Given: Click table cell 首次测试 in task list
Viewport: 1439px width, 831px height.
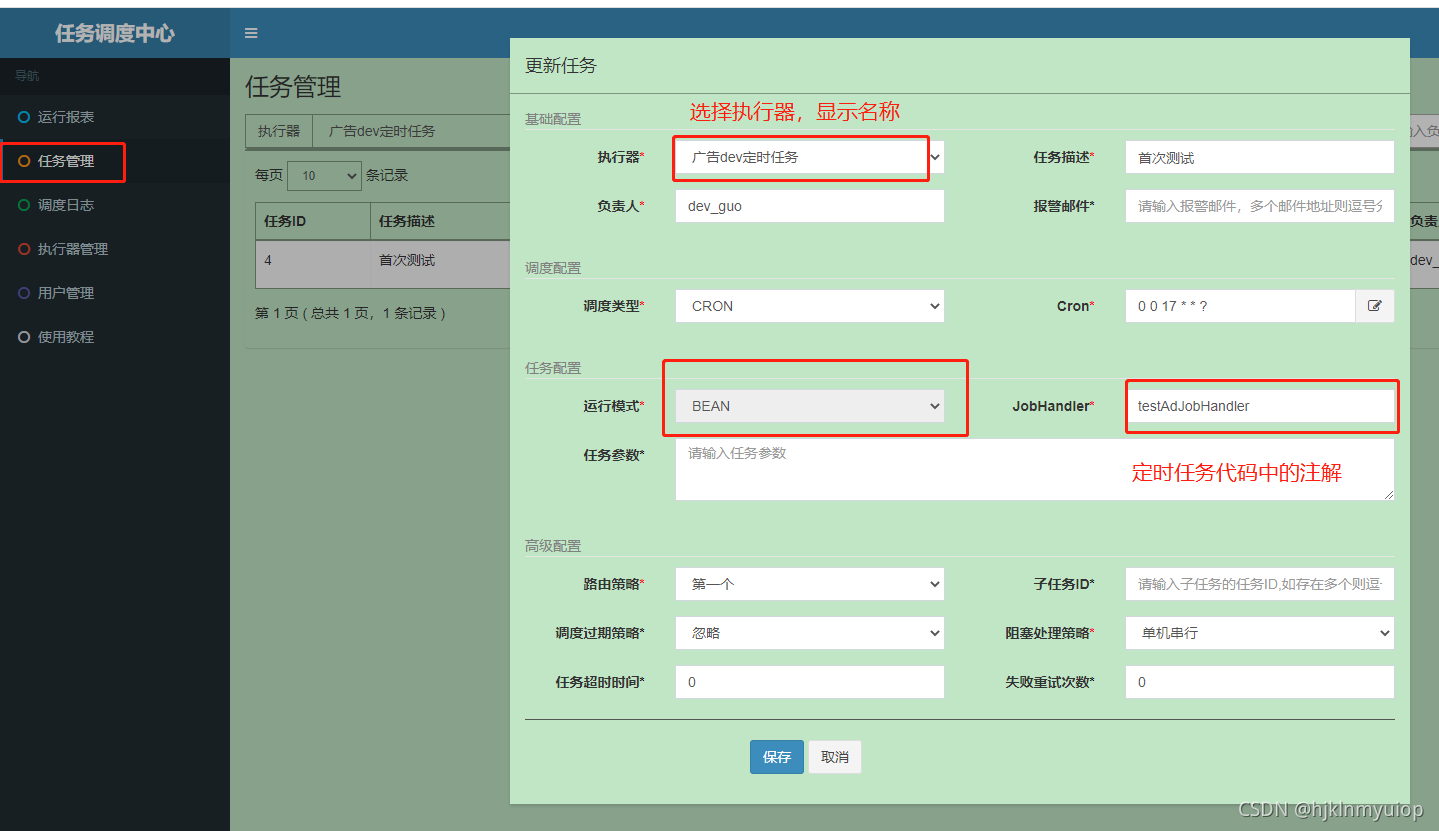Looking at the screenshot, I should [440, 264].
